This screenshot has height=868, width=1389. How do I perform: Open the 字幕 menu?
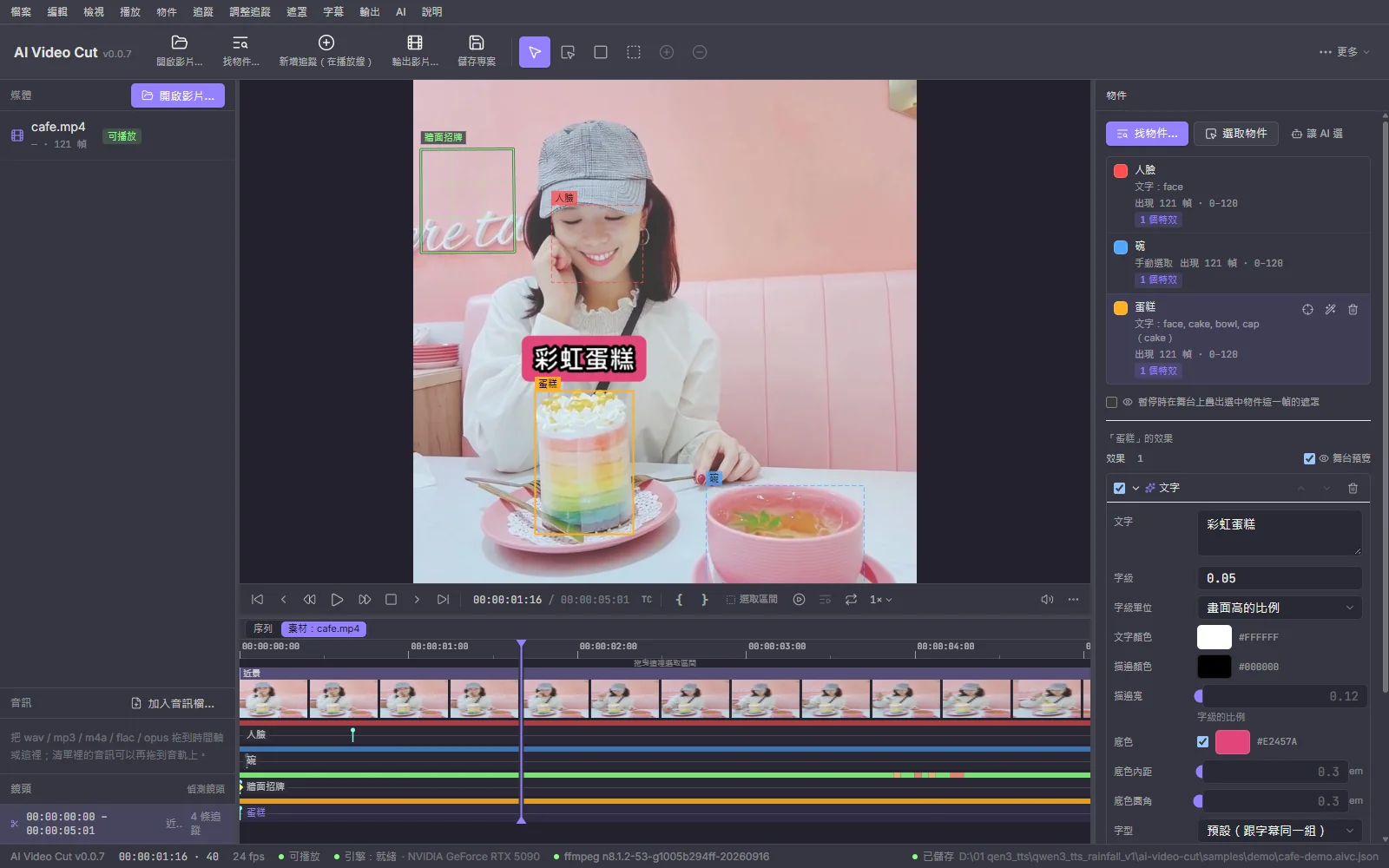pos(333,12)
